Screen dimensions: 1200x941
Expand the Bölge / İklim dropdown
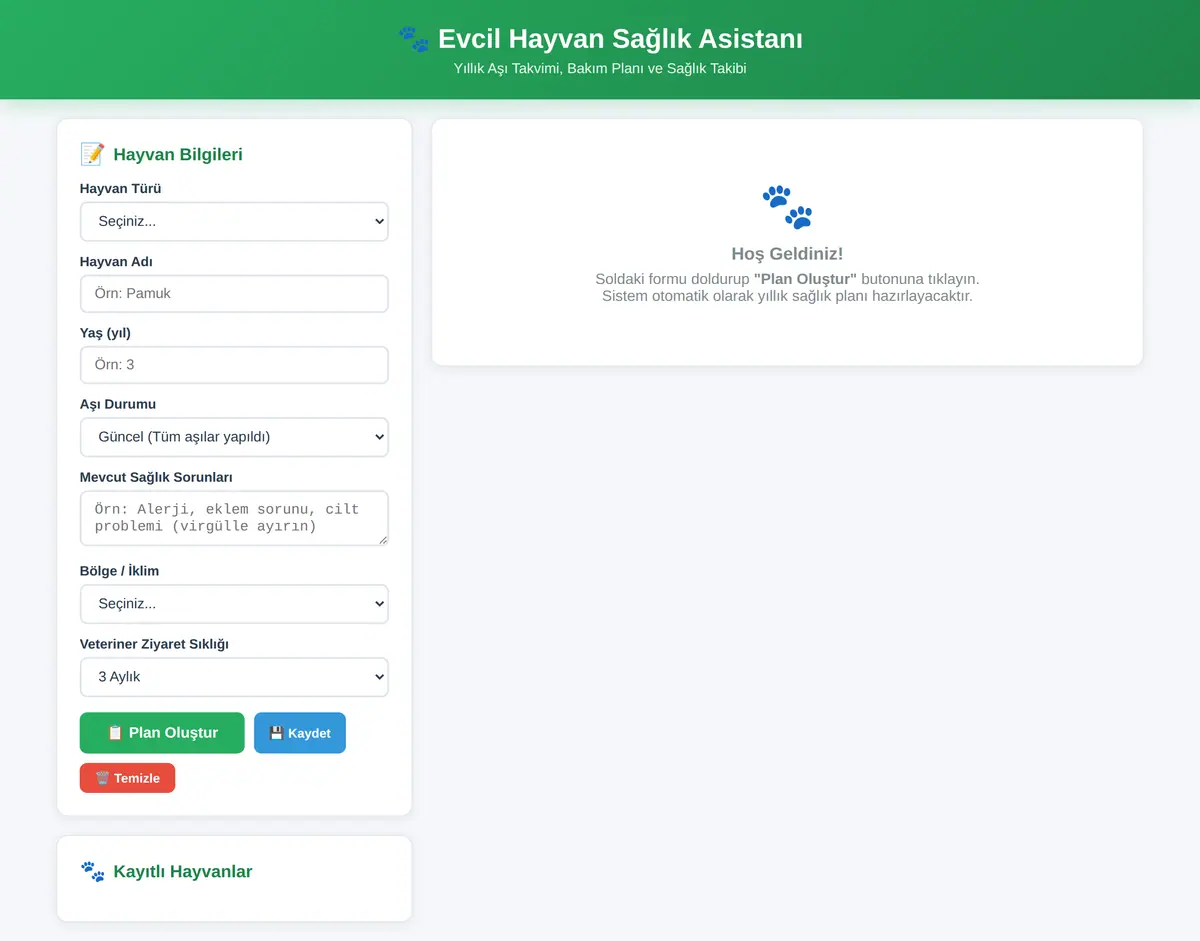click(234, 604)
